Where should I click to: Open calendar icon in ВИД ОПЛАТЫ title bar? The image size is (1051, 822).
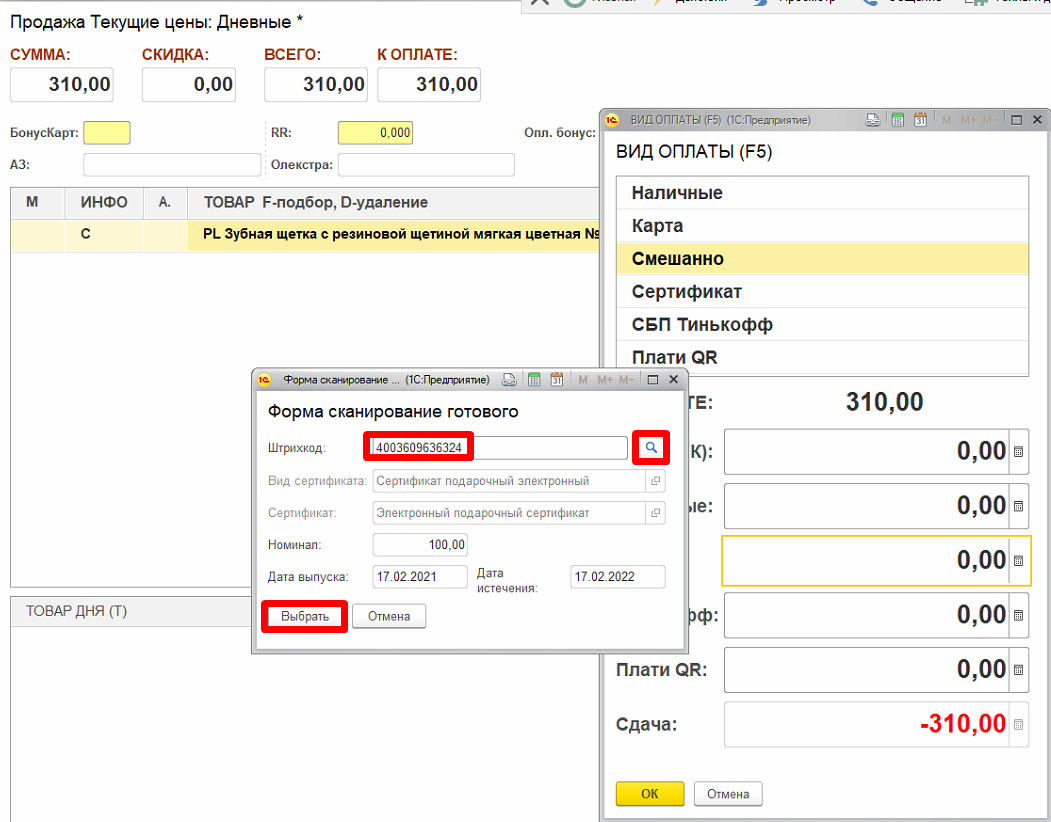pos(919,120)
